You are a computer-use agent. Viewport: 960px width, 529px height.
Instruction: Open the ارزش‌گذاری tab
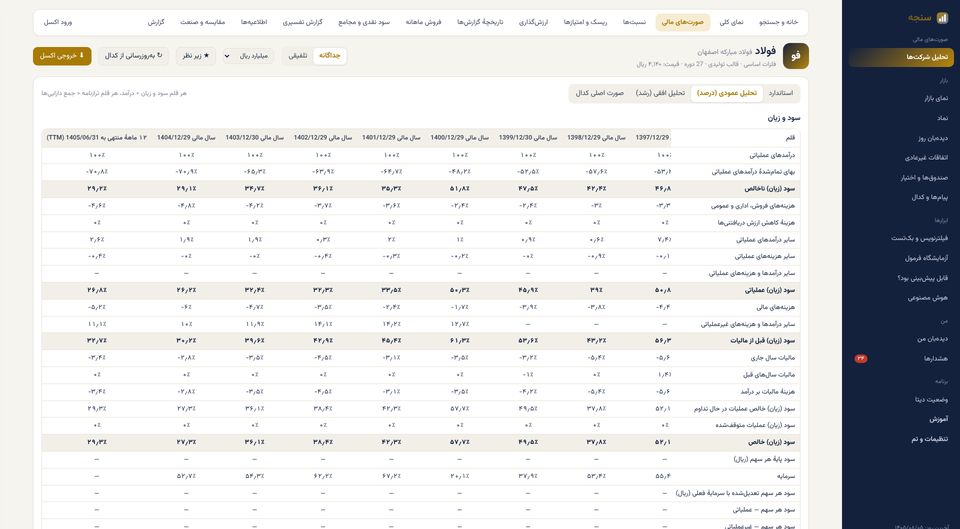click(x=533, y=22)
